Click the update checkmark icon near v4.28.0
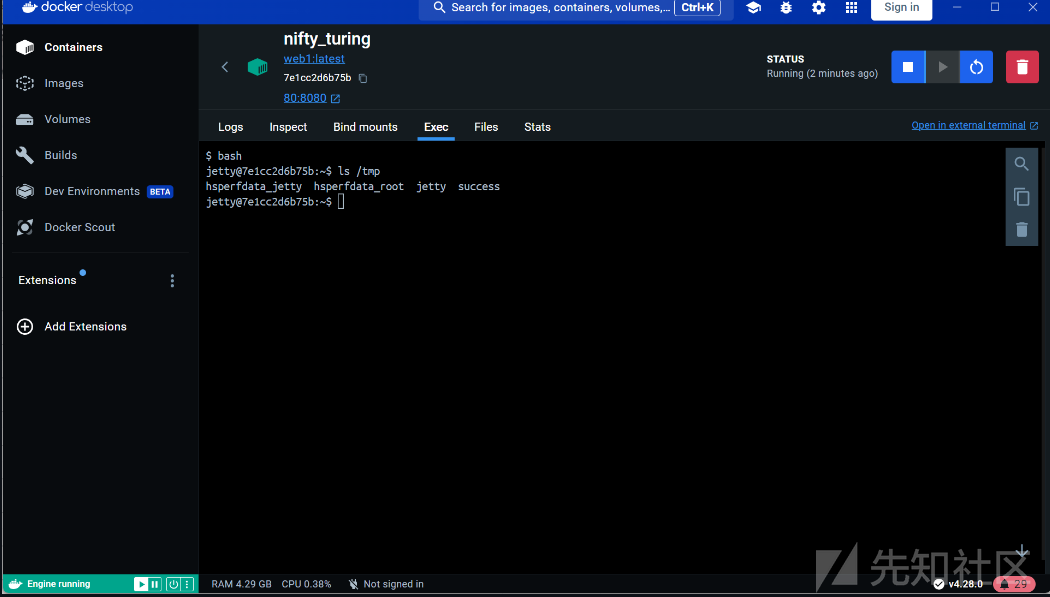 [x=939, y=584]
